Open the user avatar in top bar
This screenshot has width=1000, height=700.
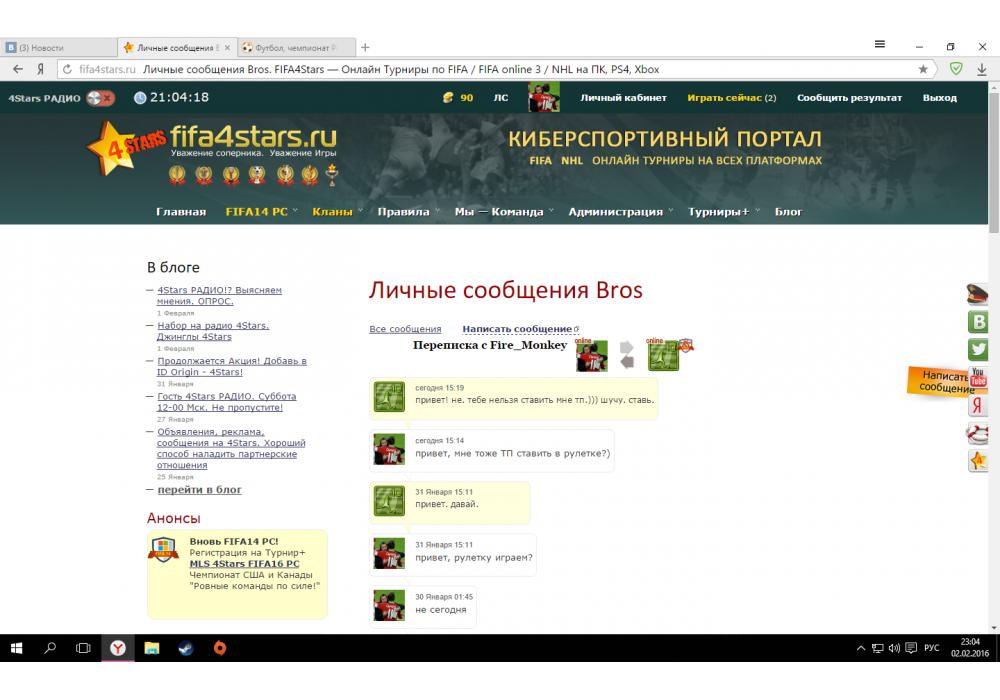[544, 97]
